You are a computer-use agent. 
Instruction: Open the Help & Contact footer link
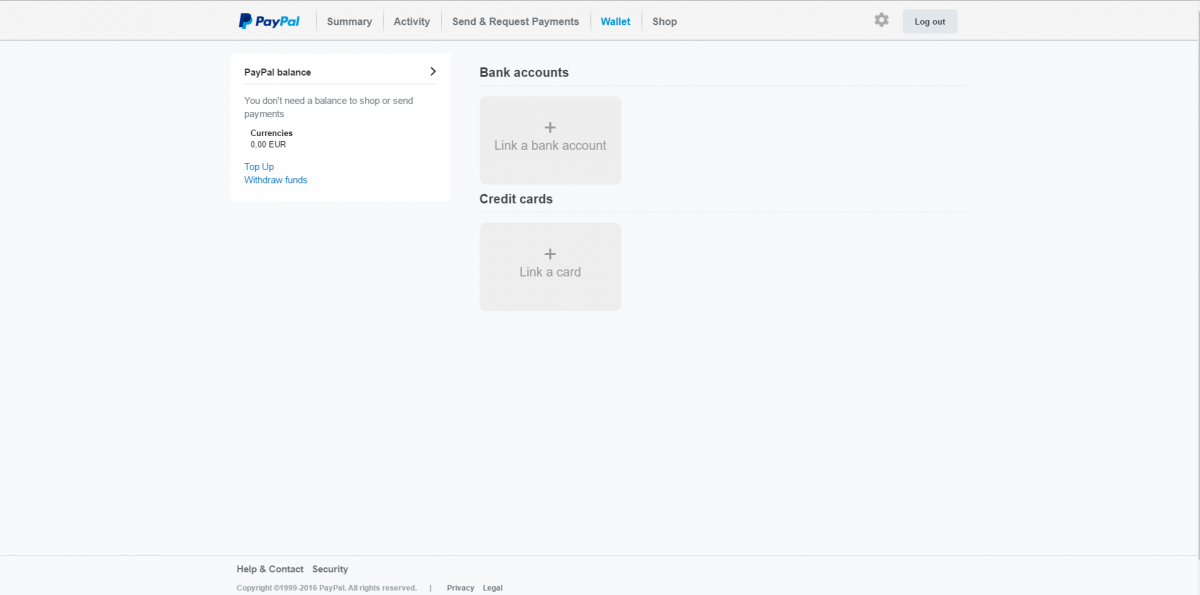(x=270, y=569)
